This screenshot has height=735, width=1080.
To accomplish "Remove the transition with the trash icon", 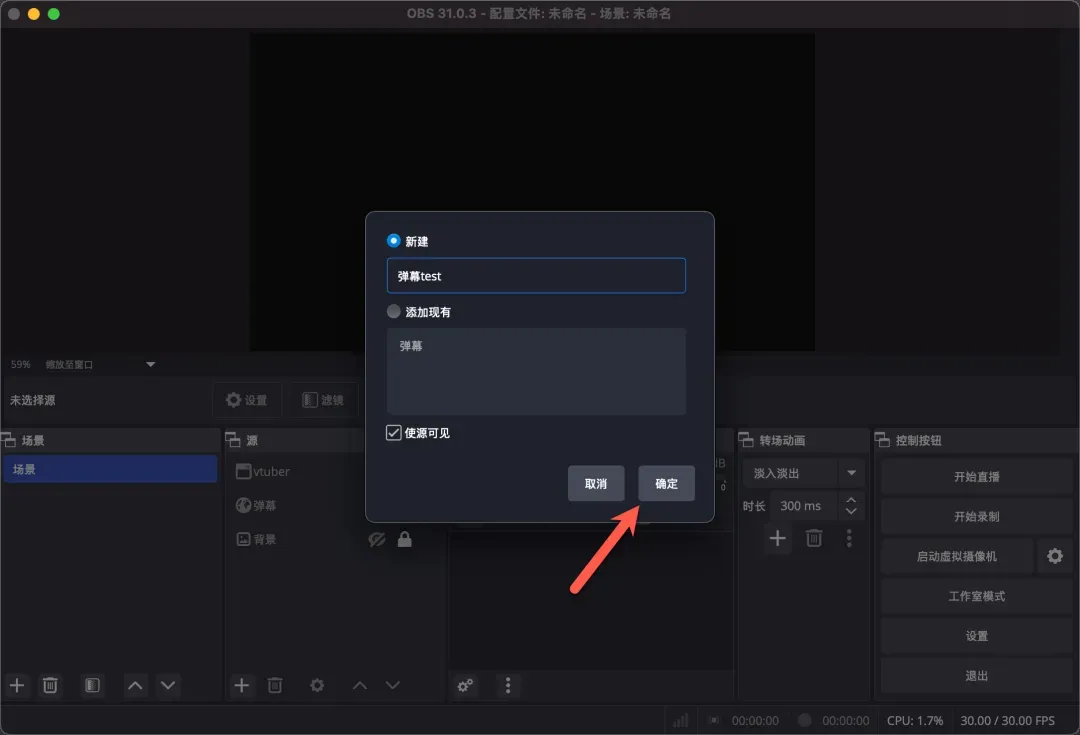I will coord(814,538).
